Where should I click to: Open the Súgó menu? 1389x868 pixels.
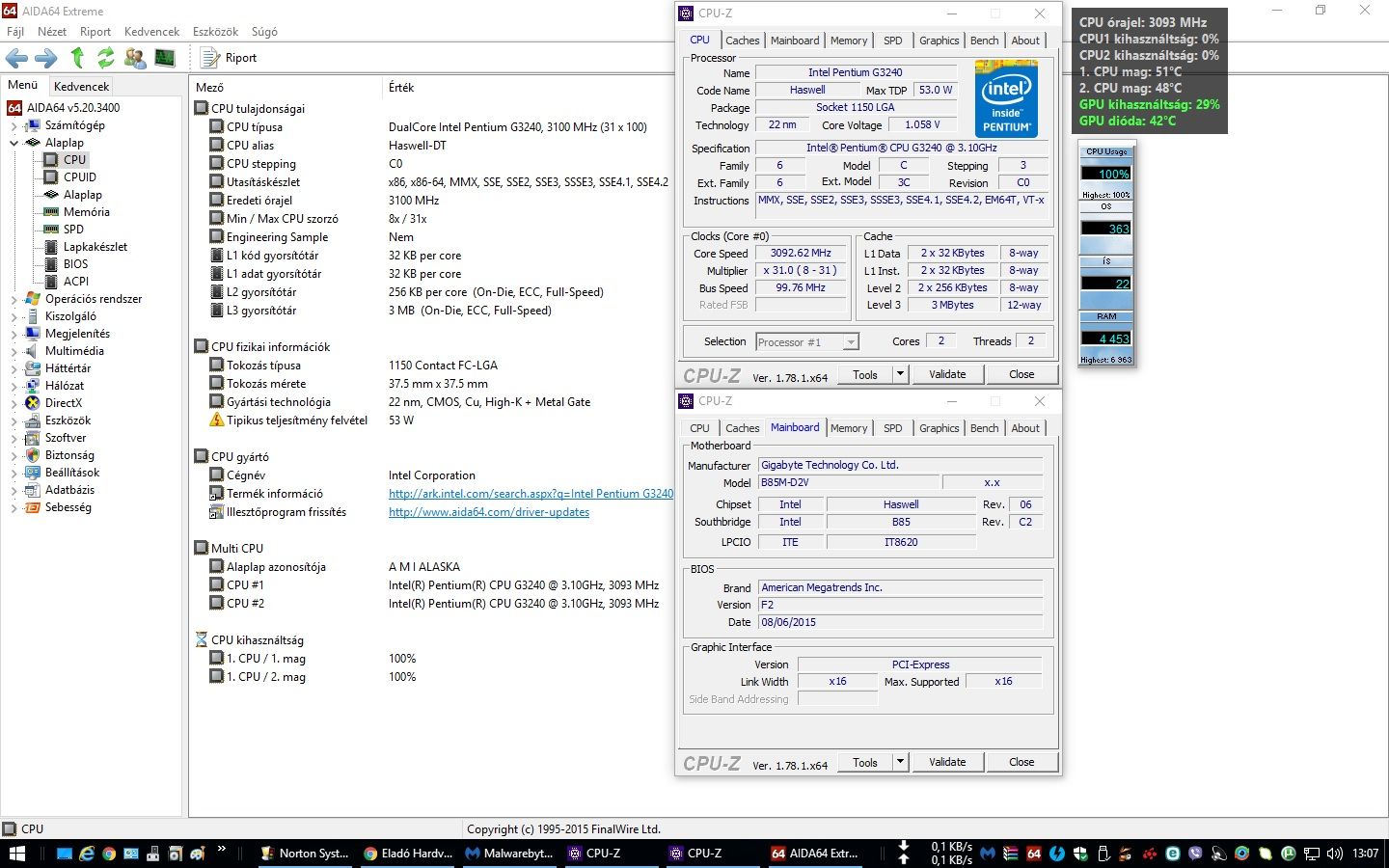pos(264,32)
